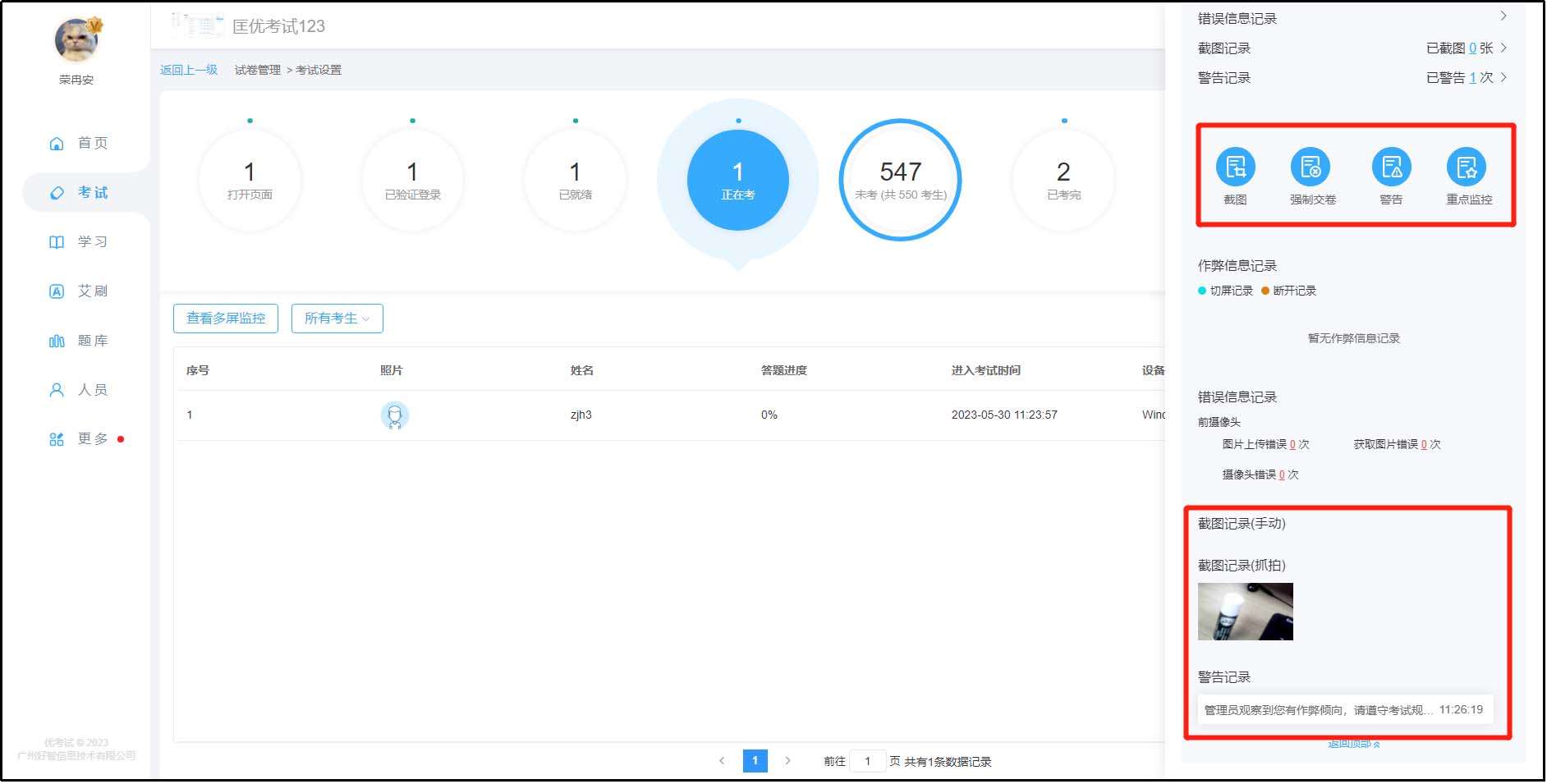
Task: Click 返回上一级 link
Action: point(189,71)
